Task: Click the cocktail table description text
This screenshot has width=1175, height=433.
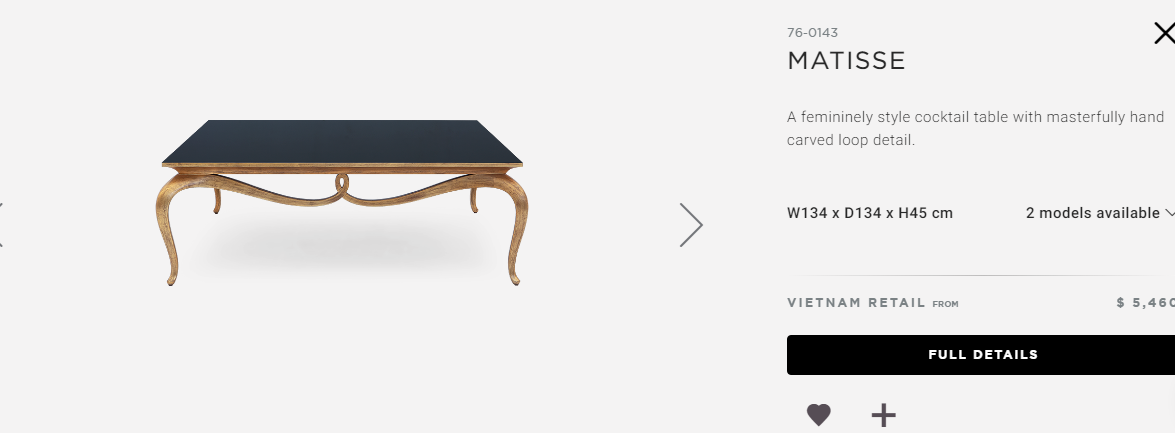Action: (x=976, y=128)
